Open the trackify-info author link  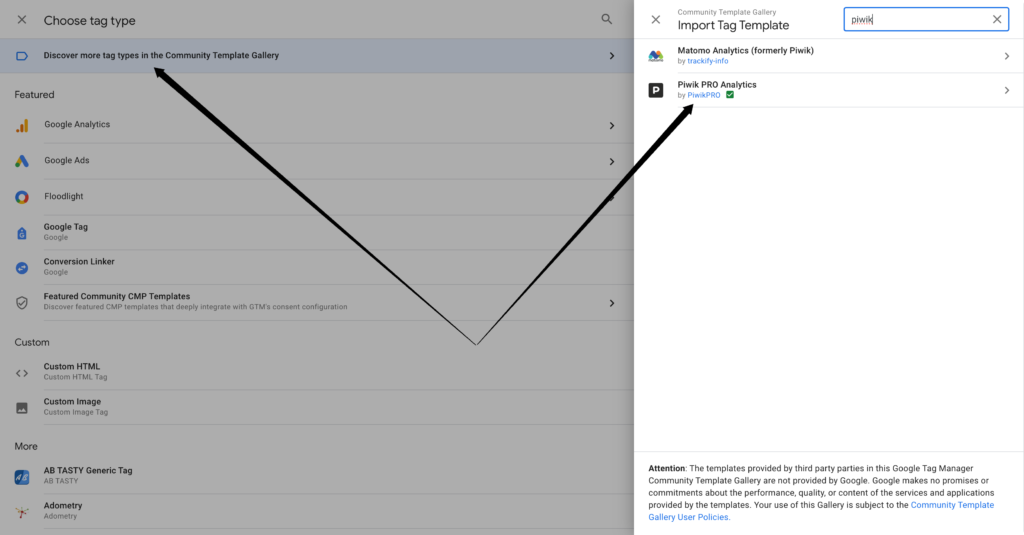[708, 61]
